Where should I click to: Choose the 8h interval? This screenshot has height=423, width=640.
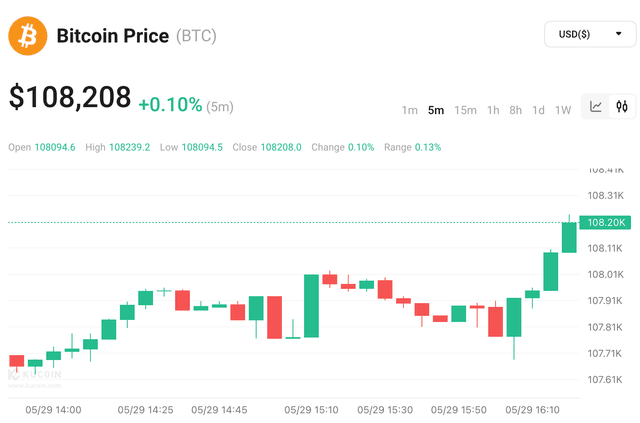pos(516,110)
